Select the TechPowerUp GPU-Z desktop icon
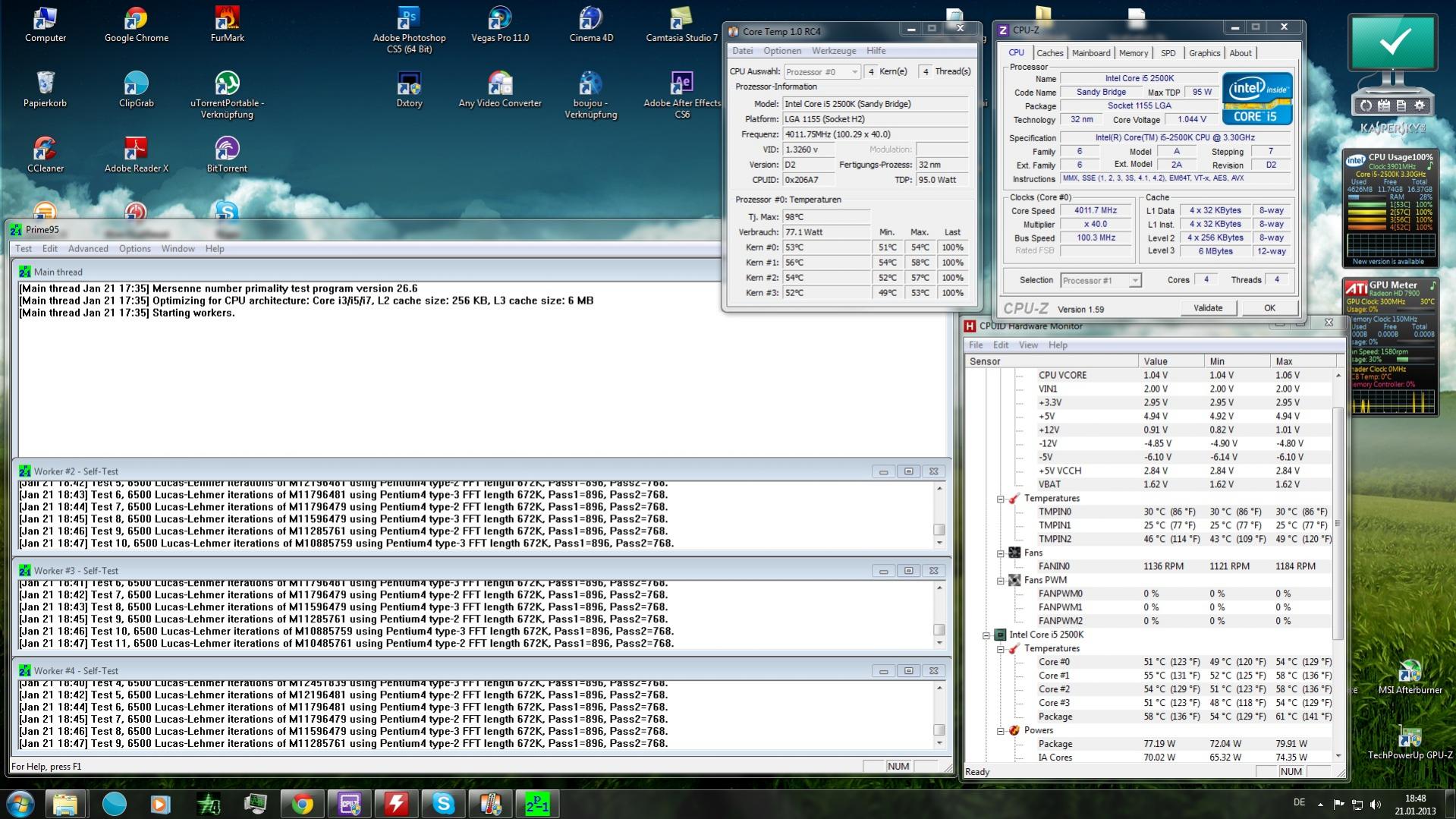 click(1410, 742)
